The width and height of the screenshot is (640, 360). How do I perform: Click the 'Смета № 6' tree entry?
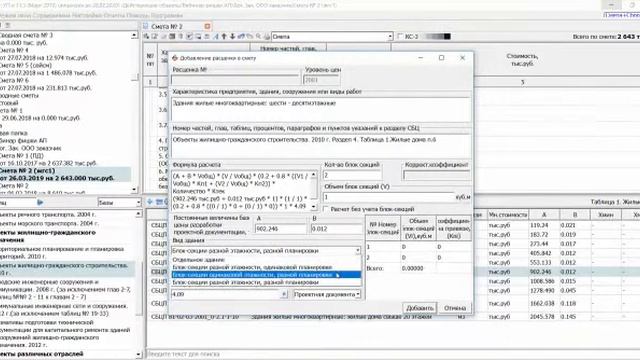pyautogui.click(x=14, y=80)
